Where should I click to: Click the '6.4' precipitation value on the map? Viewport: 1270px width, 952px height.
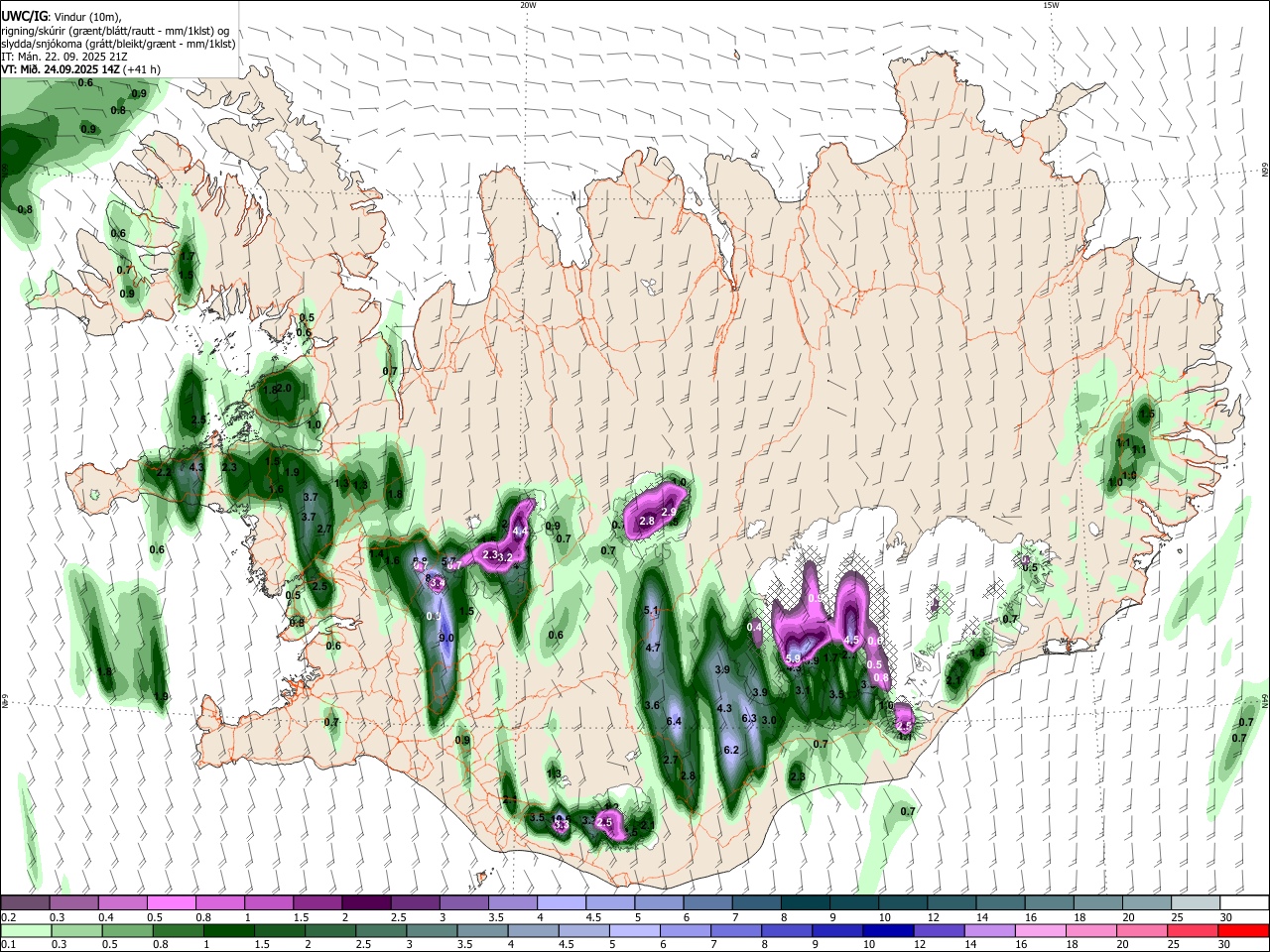tap(674, 721)
